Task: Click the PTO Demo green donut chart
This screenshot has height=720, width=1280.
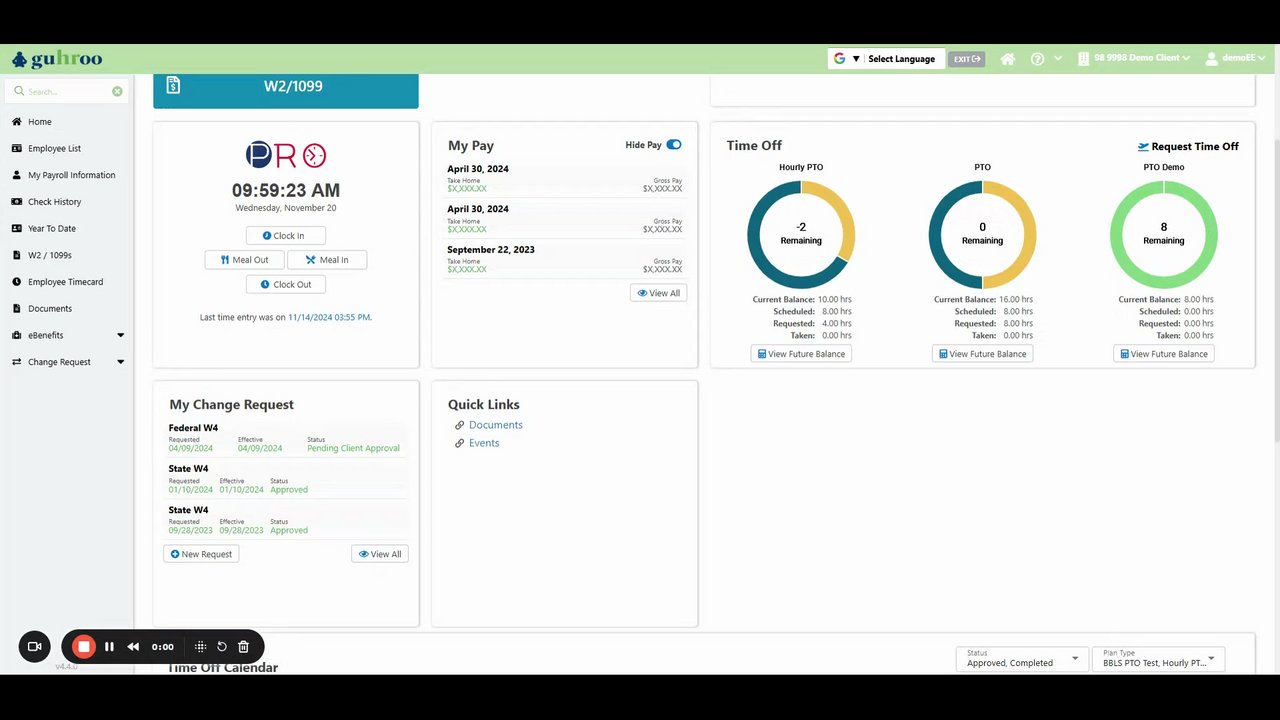Action: (x=1164, y=234)
